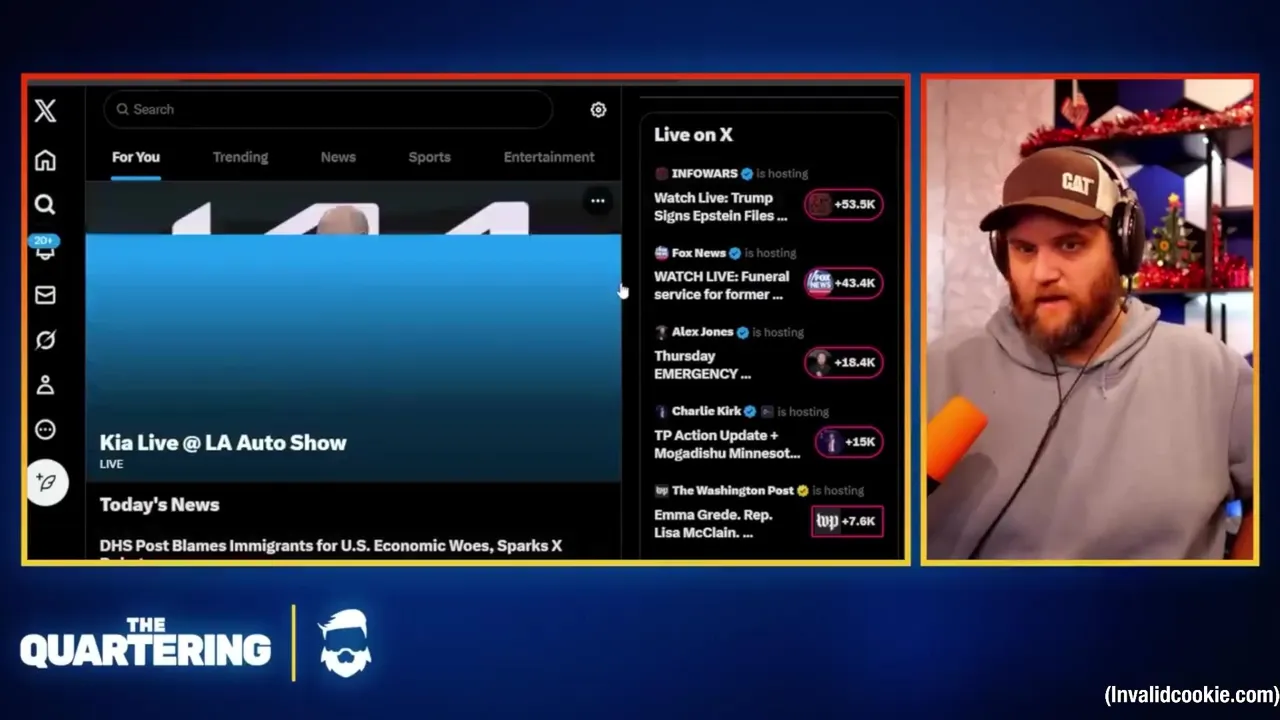Click the +43.4K listeners badge
The width and height of the screenshot is (1280, 720).
pos(844,283)
